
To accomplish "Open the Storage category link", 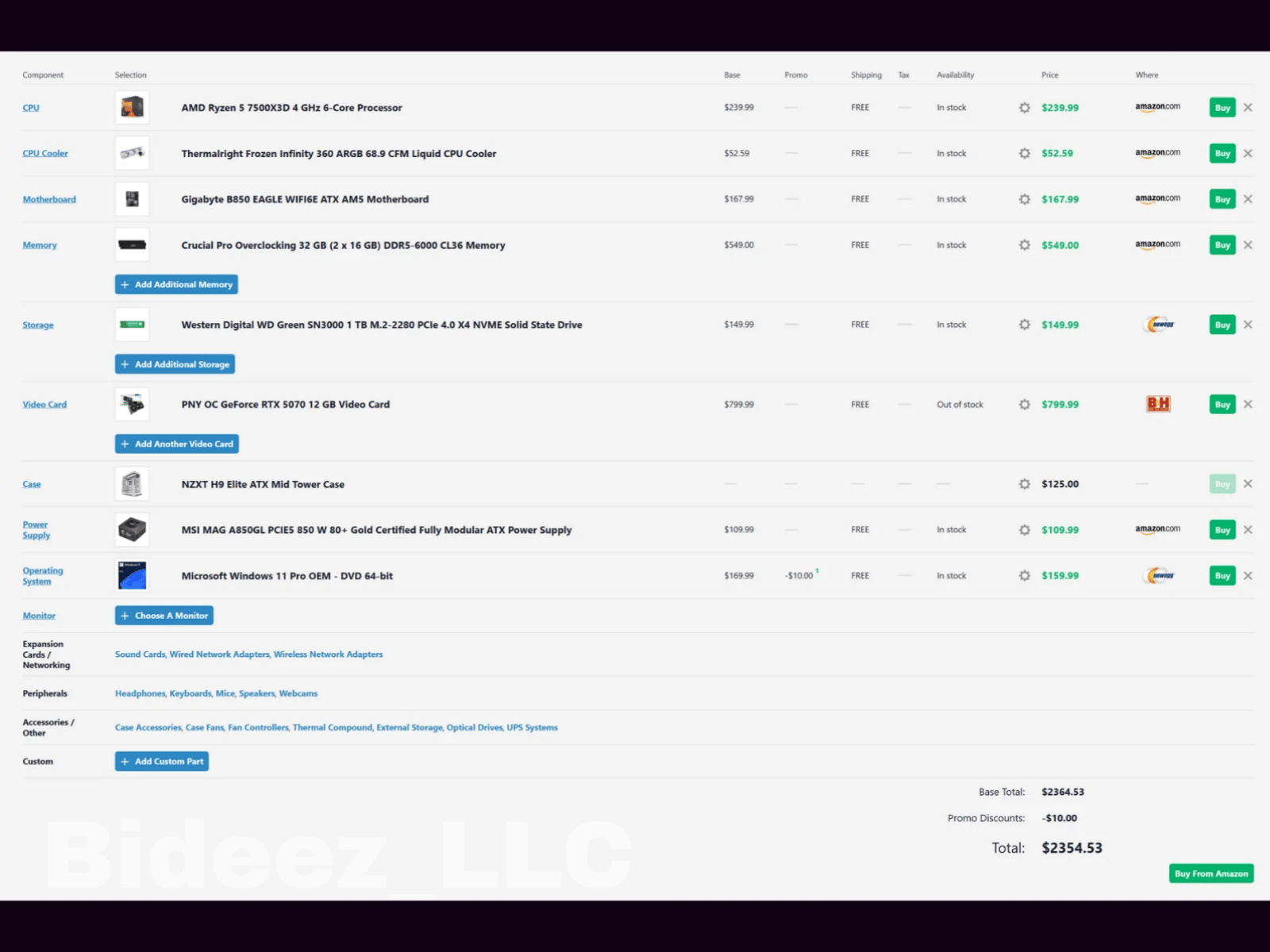I will pos(38,325).
